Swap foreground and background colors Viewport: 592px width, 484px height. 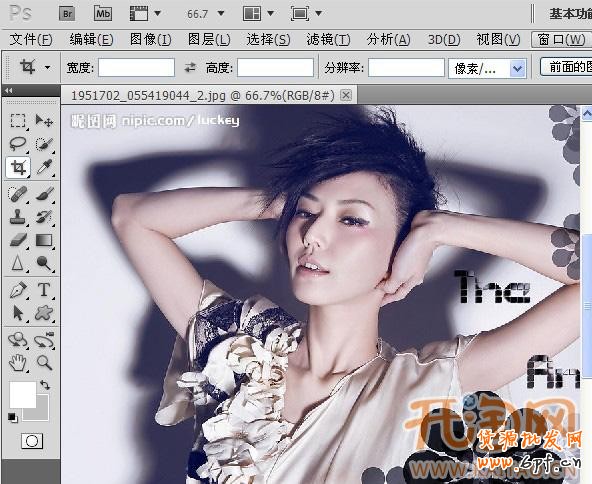click(x=45, y=385)
